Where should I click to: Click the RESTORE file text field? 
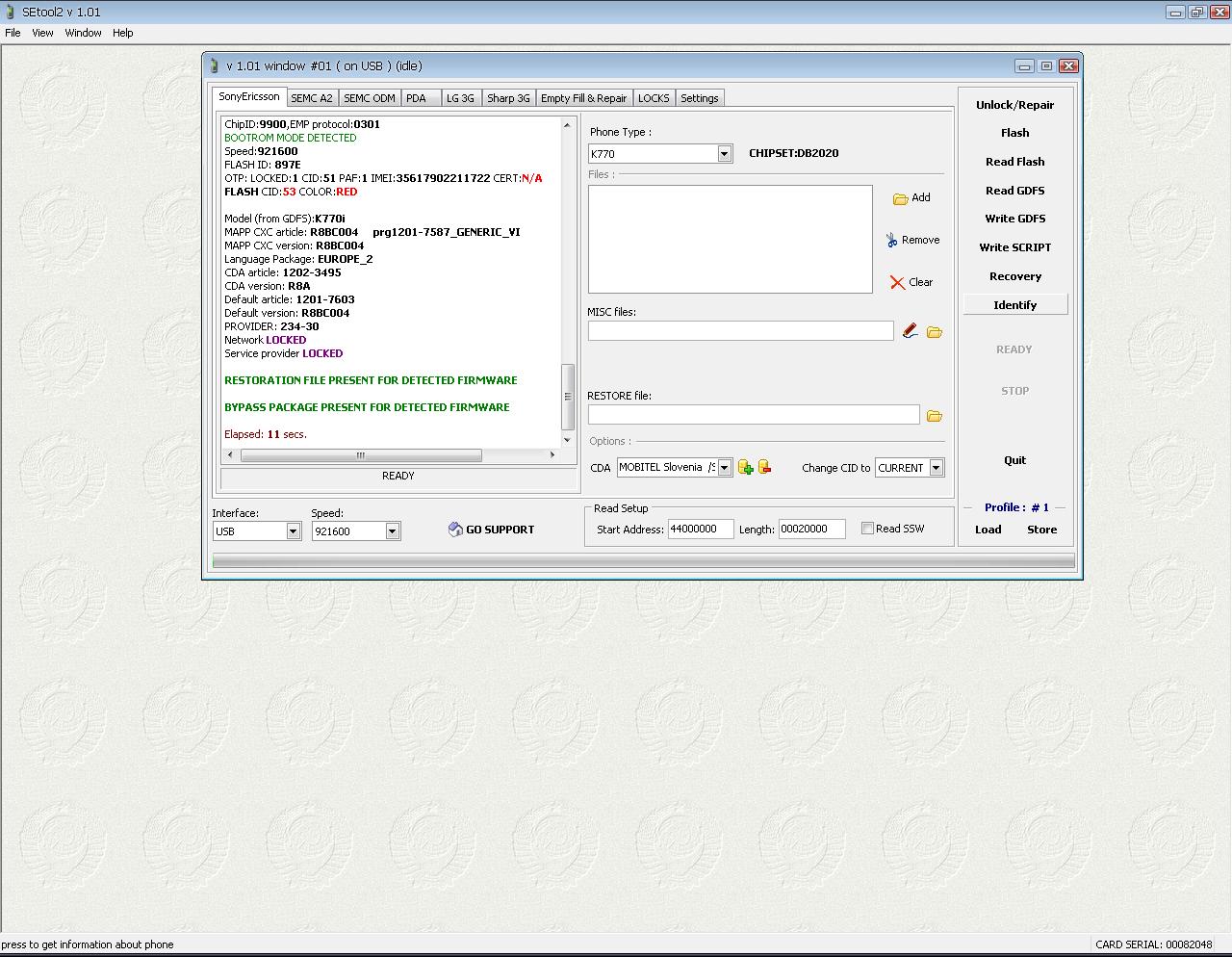(754, 415)
